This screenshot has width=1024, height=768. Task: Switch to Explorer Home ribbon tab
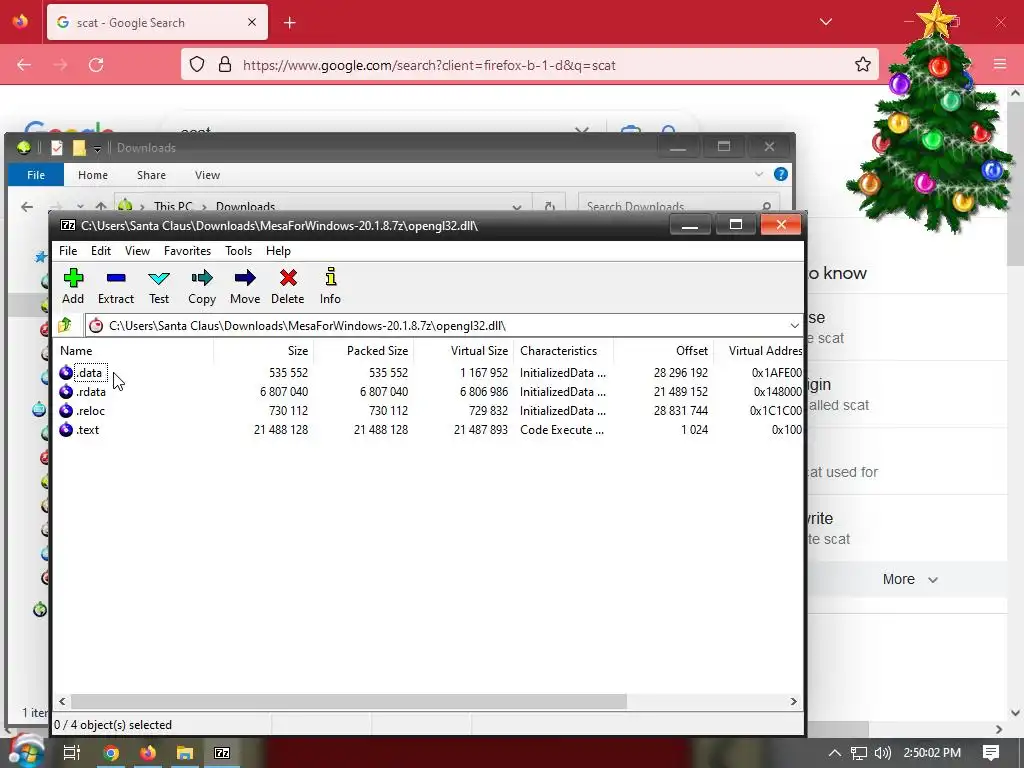pyautogui.click(x=93, y=175)
